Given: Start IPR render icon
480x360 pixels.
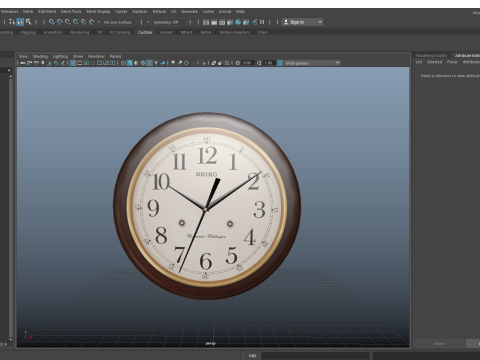Looking at the screenshot, I should [x=222, y=22].
